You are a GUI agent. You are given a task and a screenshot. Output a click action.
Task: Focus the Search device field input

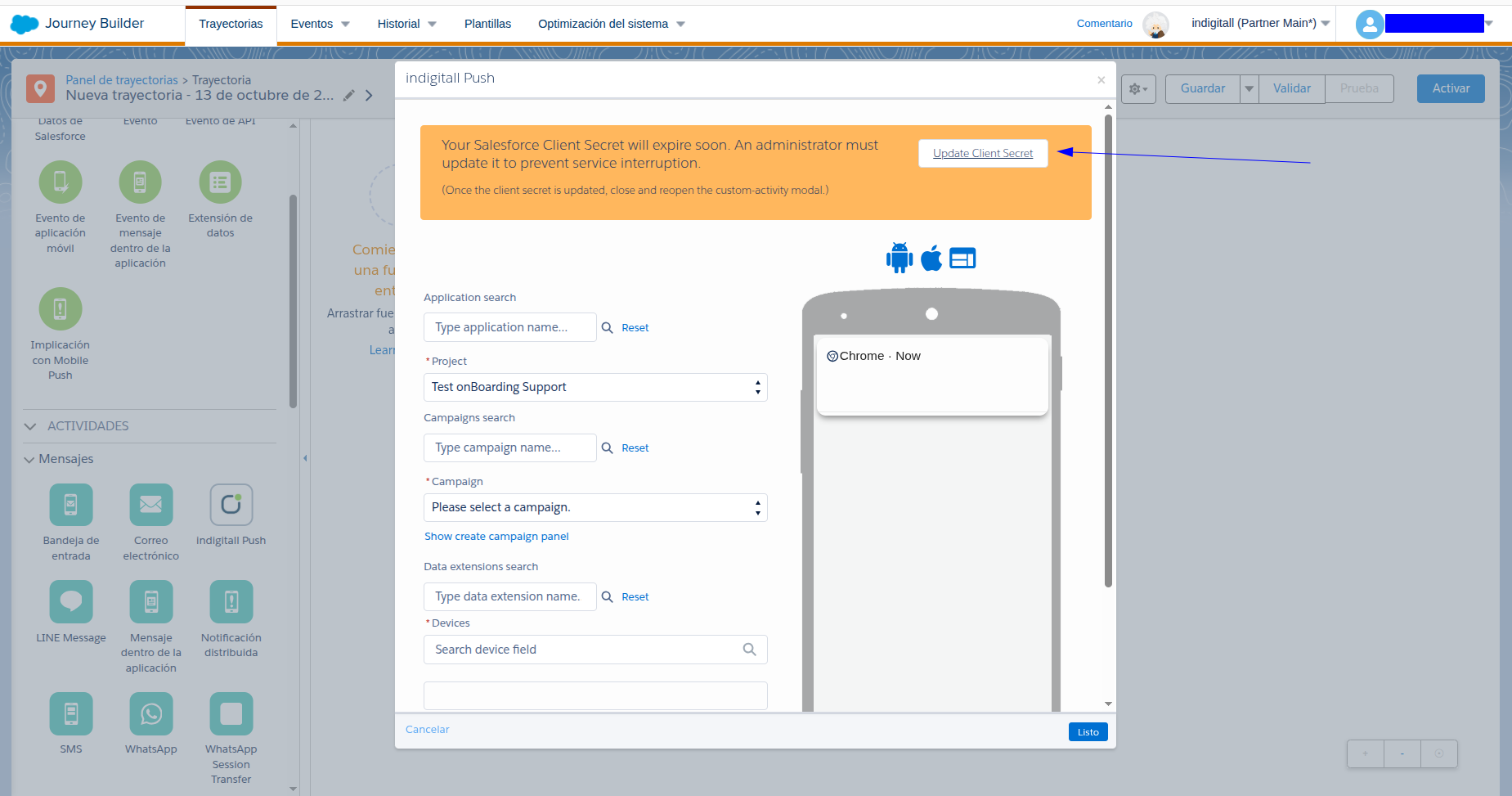point(595,650)
